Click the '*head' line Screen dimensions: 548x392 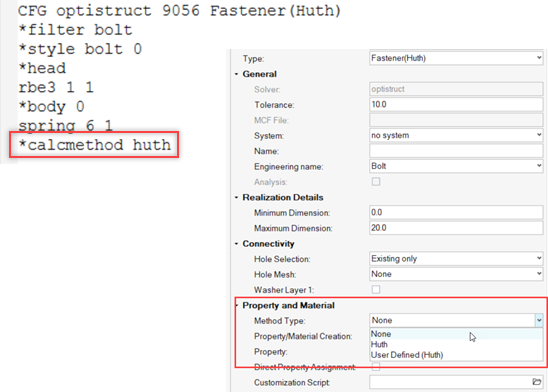pos(42,68)
